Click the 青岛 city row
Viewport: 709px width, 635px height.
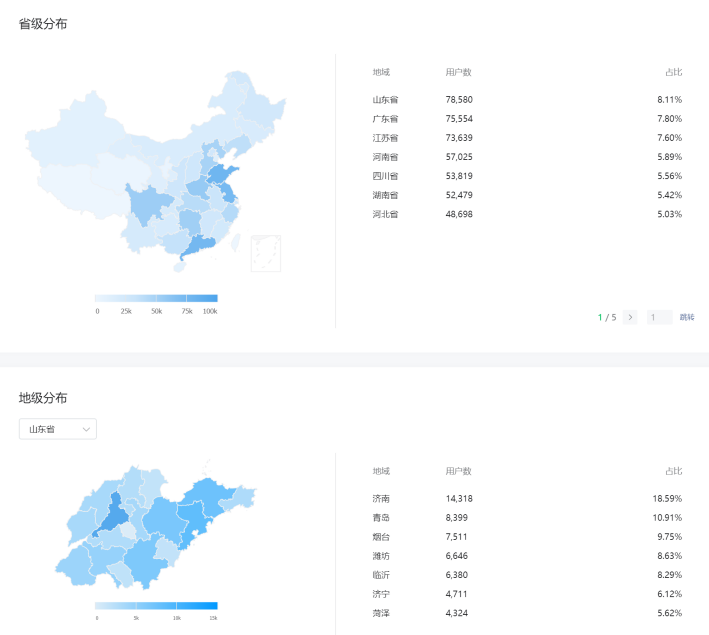point(527,517)
